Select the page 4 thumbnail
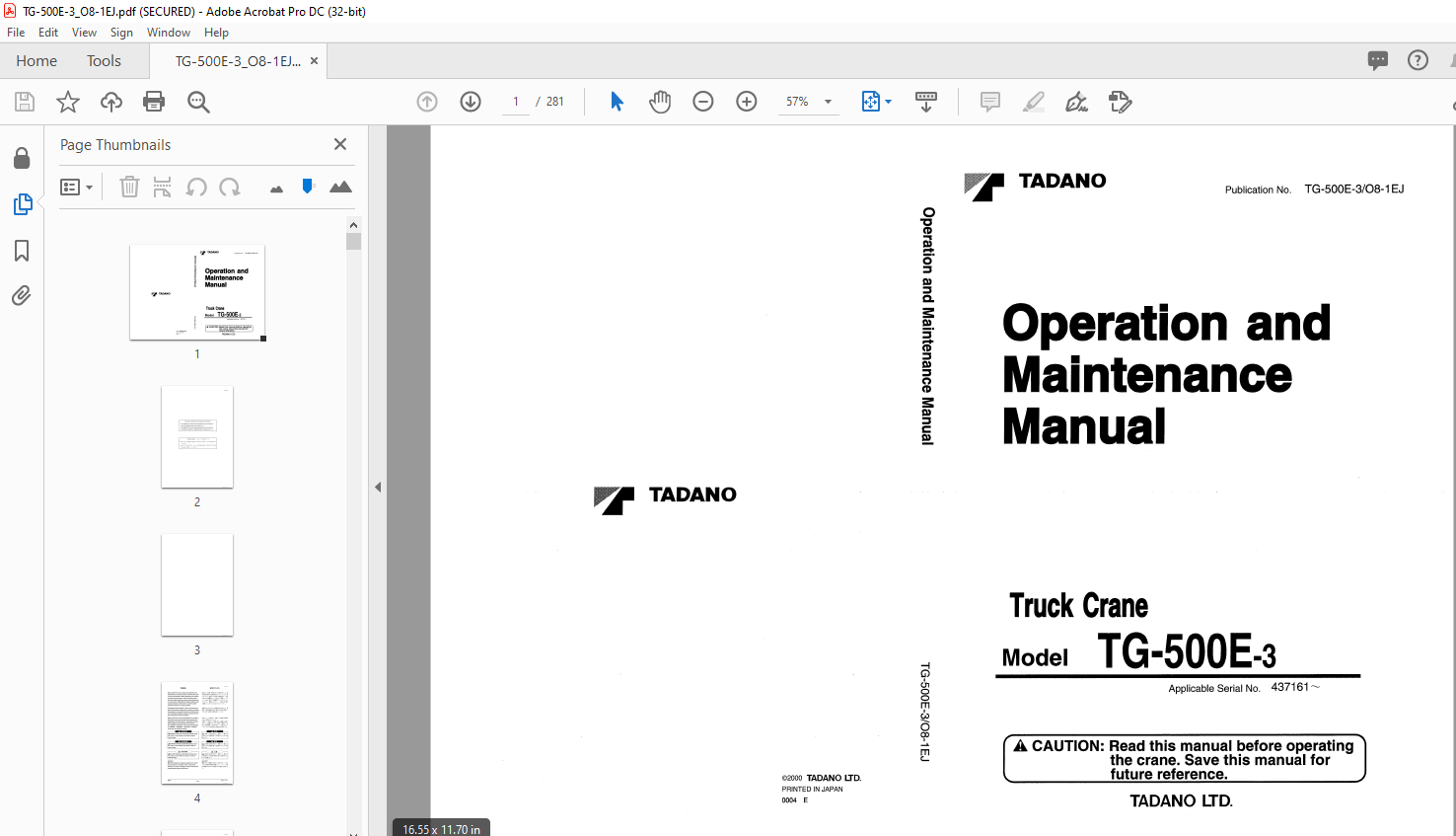This screenshot has width=1456, height=836. 197,733
